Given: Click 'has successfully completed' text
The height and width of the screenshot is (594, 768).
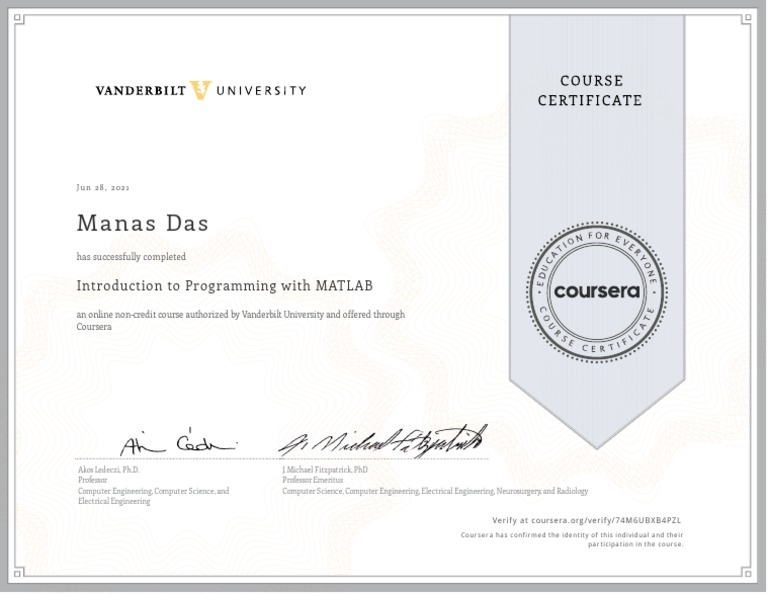Looking at the screenshot, I should pos(131,257).
